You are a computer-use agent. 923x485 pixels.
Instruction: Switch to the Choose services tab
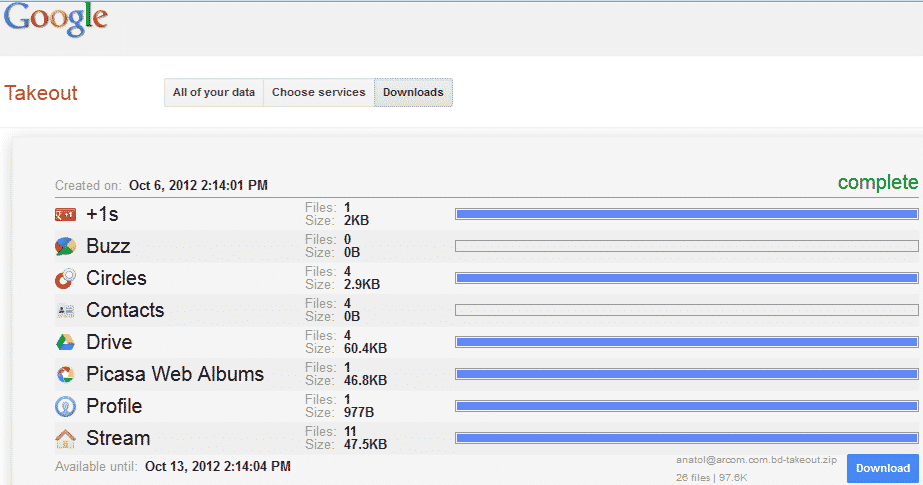[x=318, y=92]
